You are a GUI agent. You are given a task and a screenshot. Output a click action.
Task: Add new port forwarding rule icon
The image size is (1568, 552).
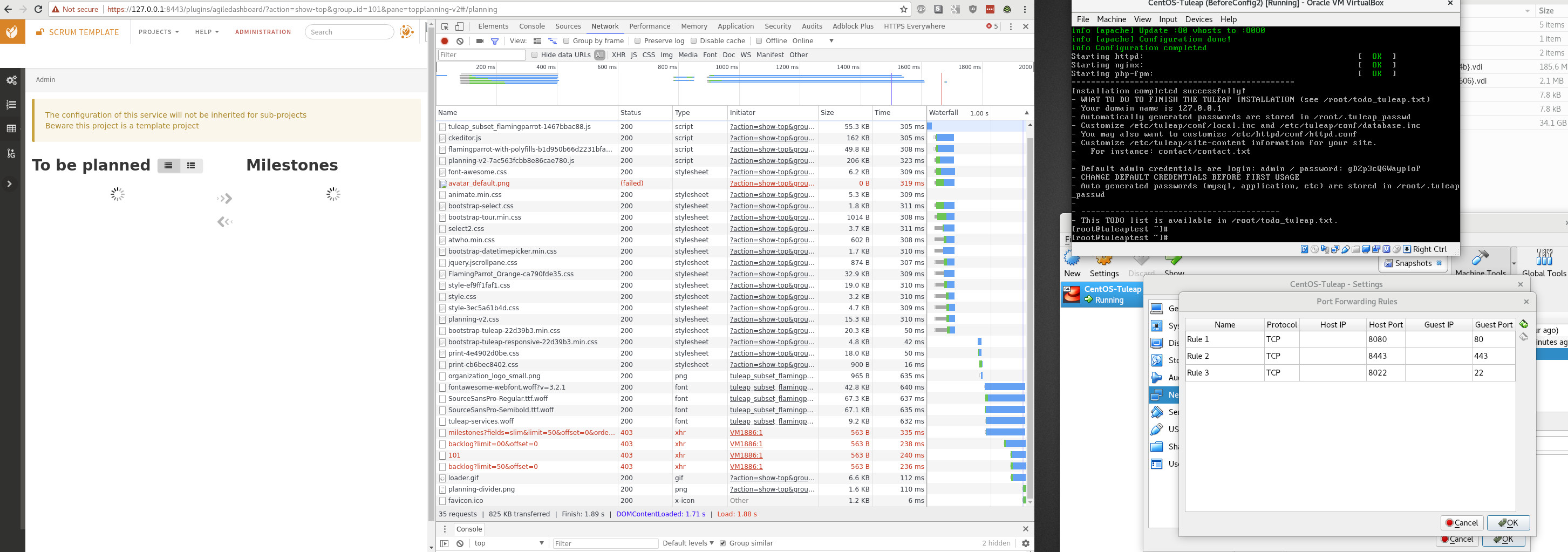(x=1524, y=324)
